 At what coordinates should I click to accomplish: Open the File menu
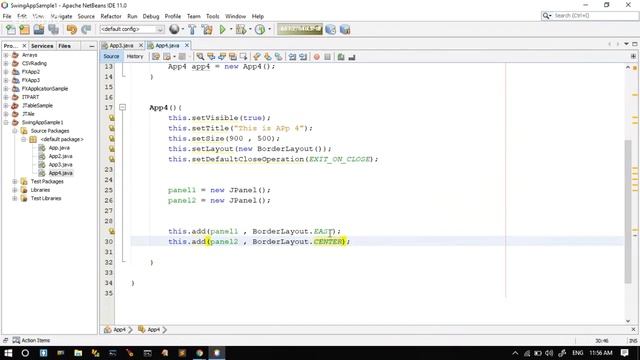tap(7, 16)
